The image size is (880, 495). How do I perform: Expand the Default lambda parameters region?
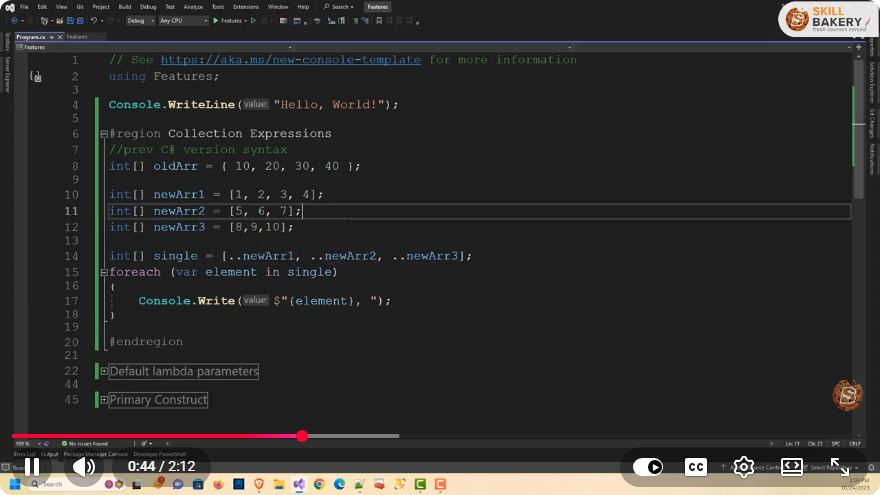pos(104,371)
